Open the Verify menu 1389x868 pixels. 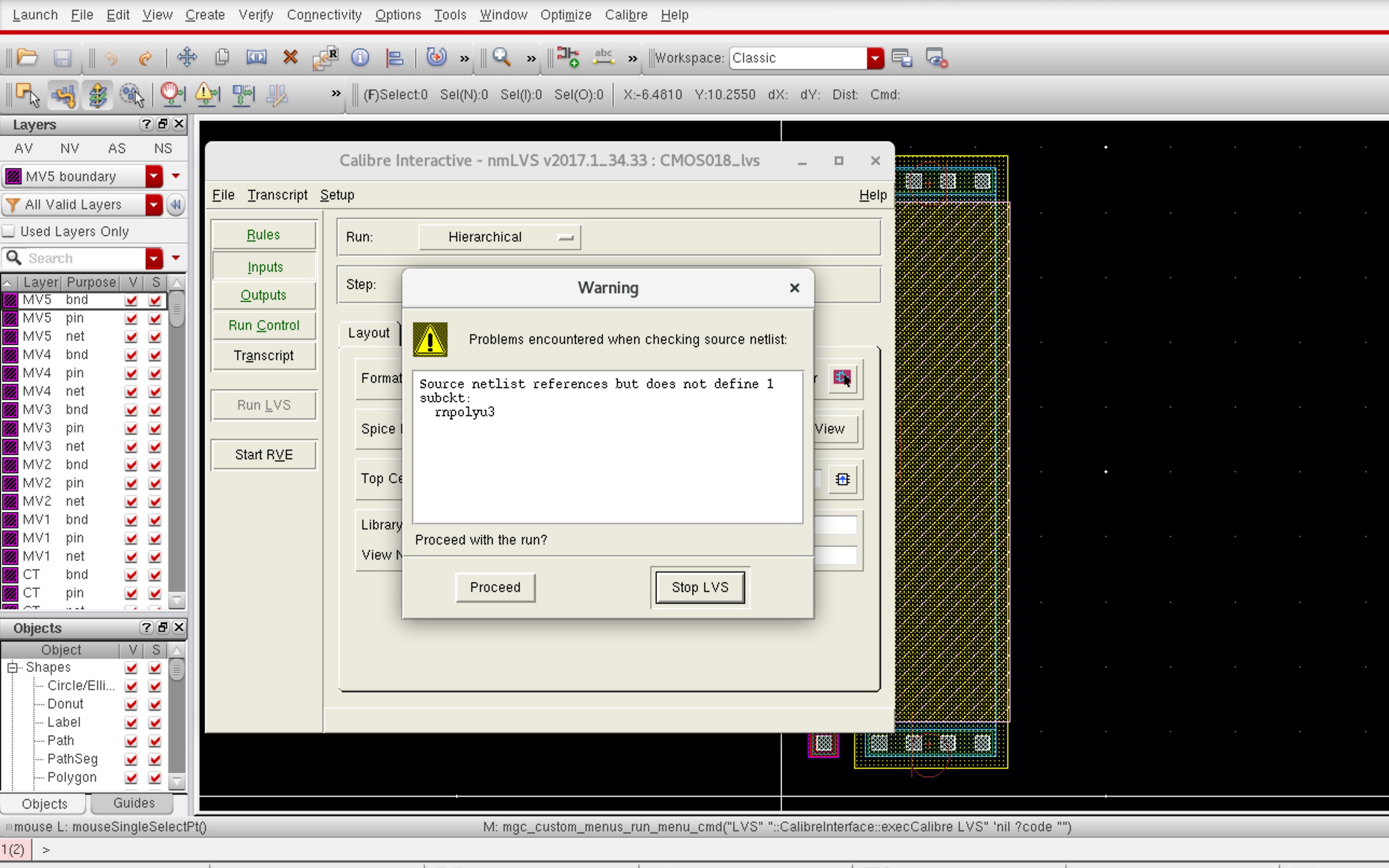coord(256,15)
